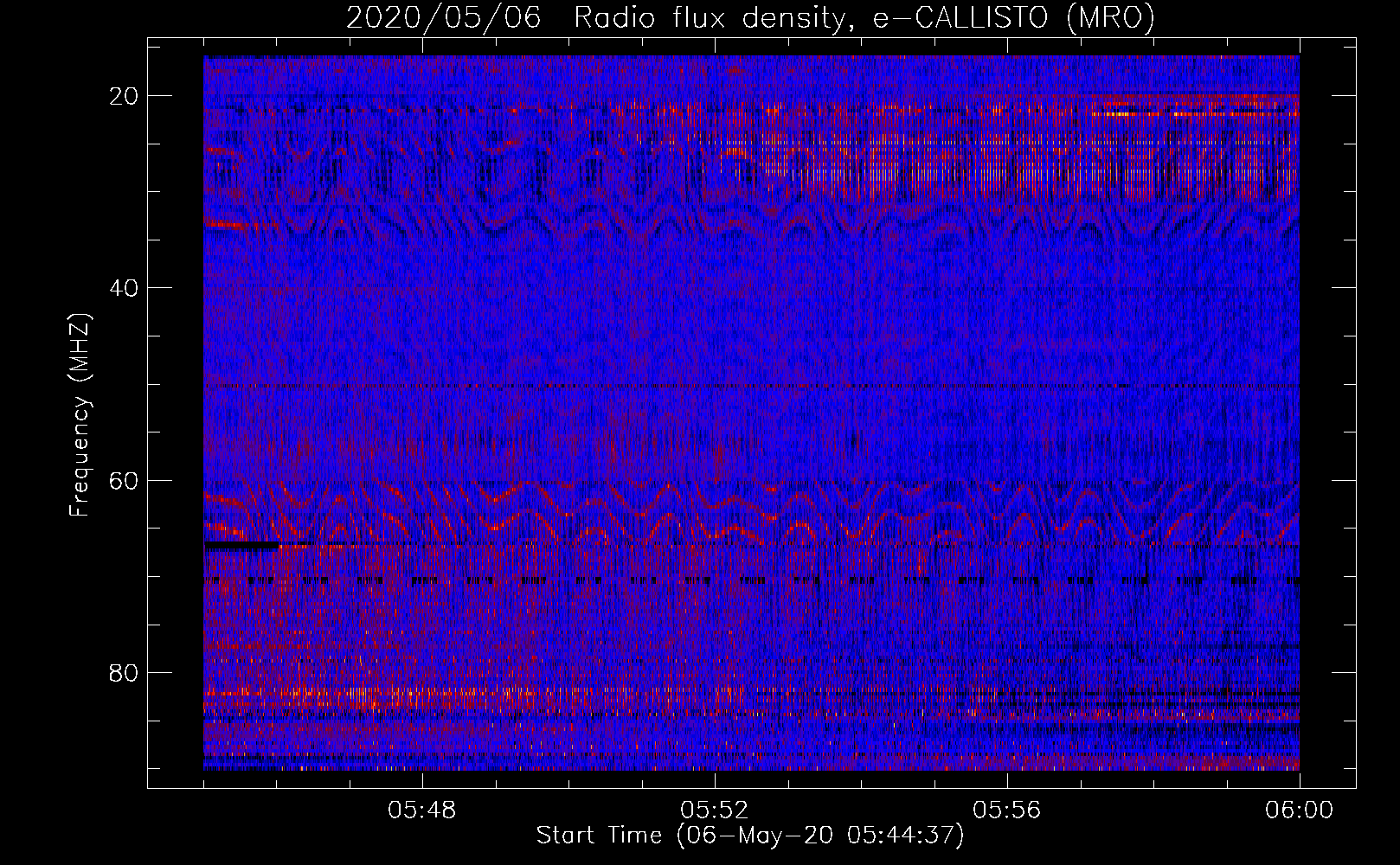Screen dimensions: 1400x865
Task: Click the 'Frequency (MHZ)' y-axis label
Action: tap(80, 415)
